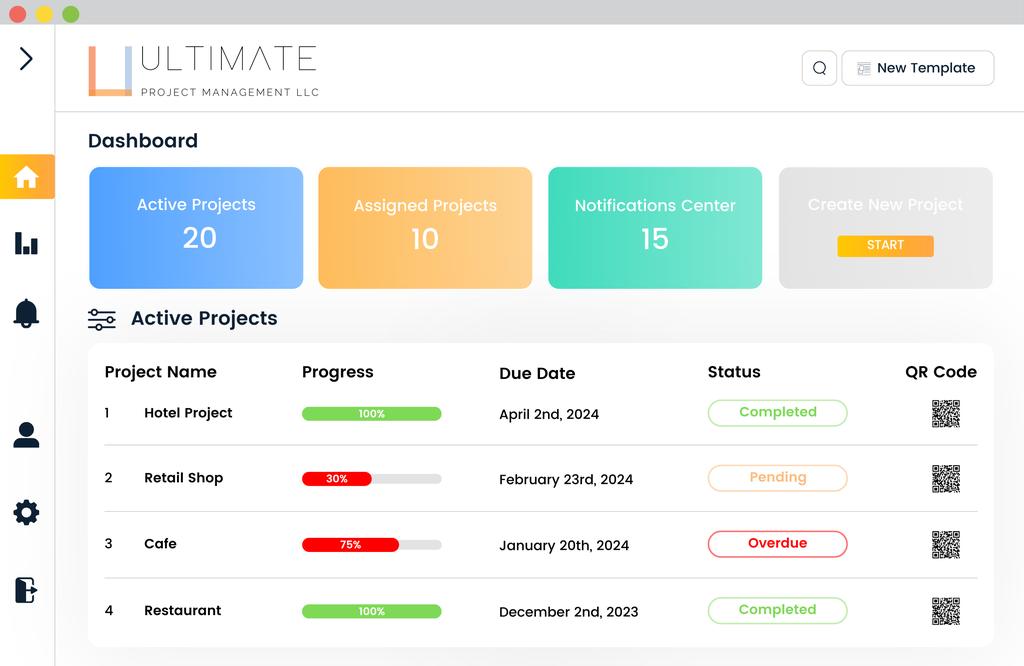
Task: Click the filter icon beside Active Projects
Action: pyautogui.click(x=101, y=318)
